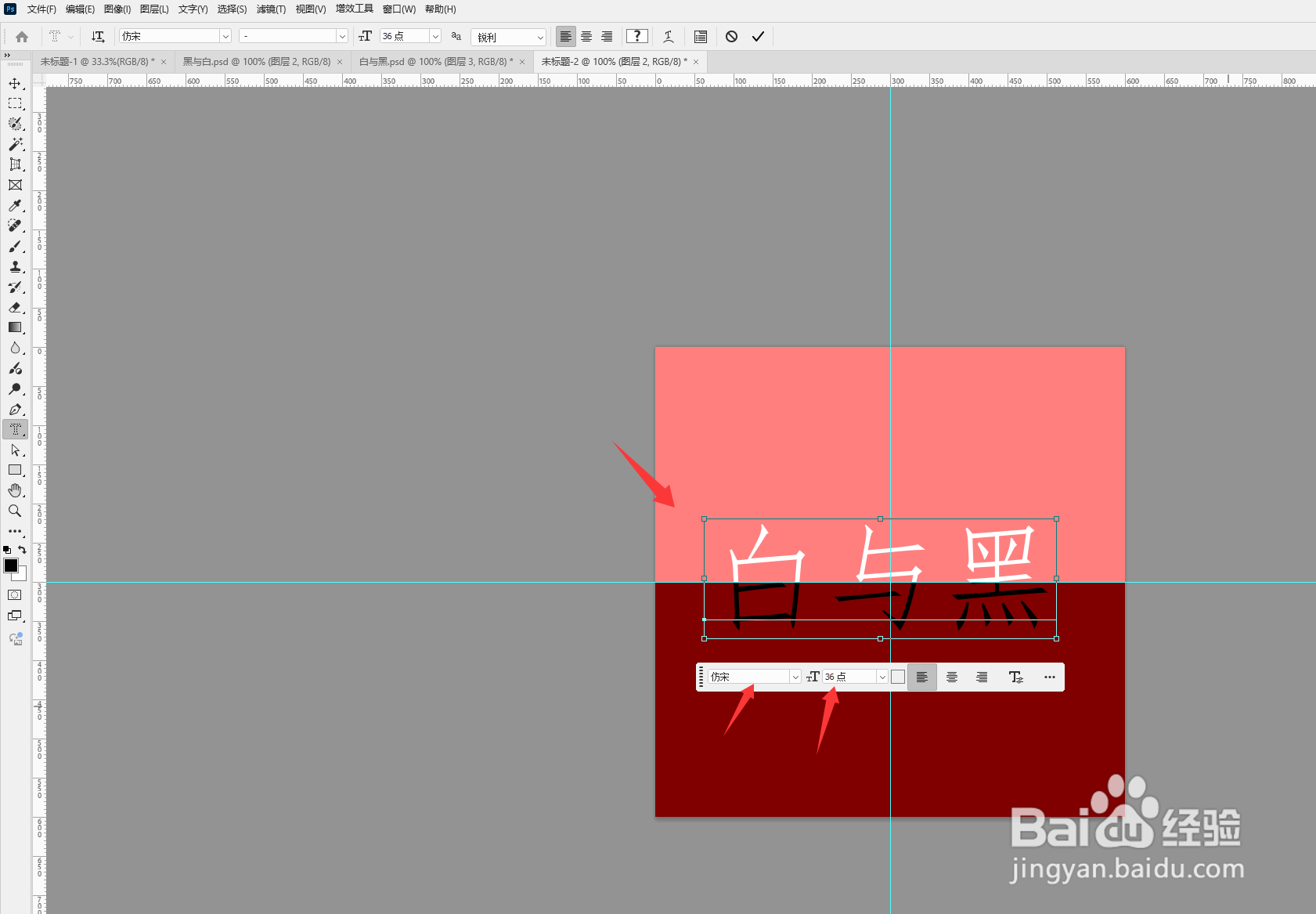Select the Eyedropper tool
This screenshot has height=914, width=1316.
(x=15, y=205)
